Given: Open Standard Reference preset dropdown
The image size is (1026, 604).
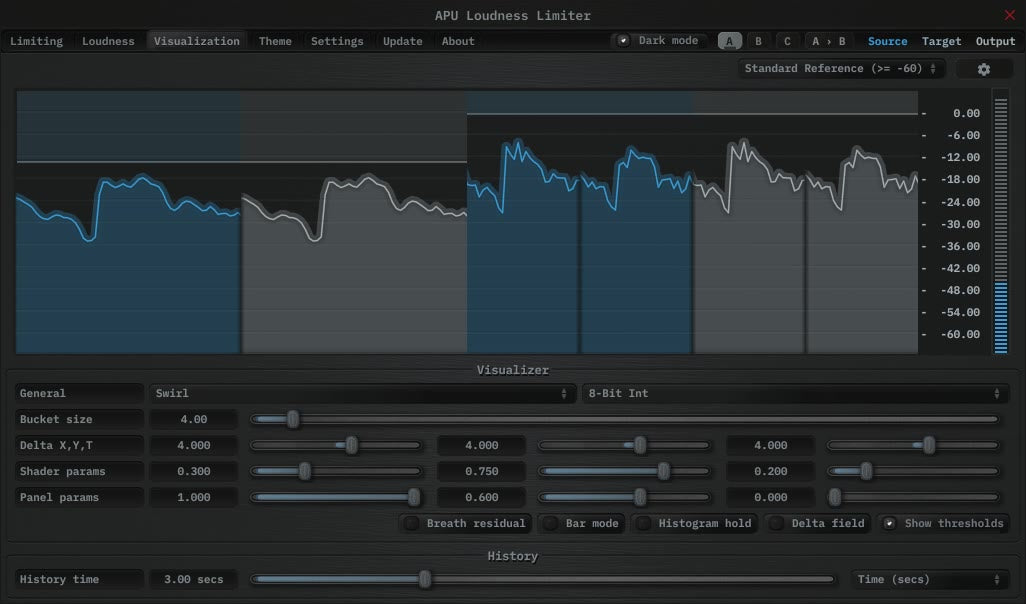Looking at the screenshot, I should tap(841, 69).
